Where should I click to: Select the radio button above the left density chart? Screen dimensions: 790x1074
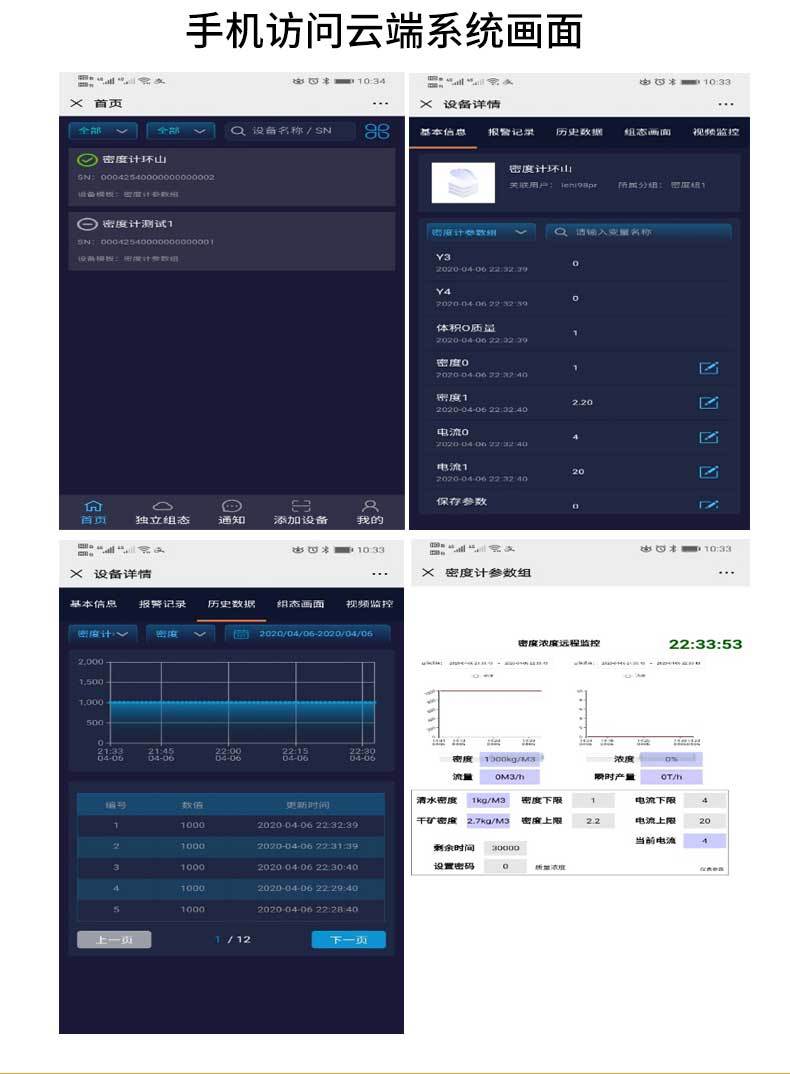pos(475,676)
